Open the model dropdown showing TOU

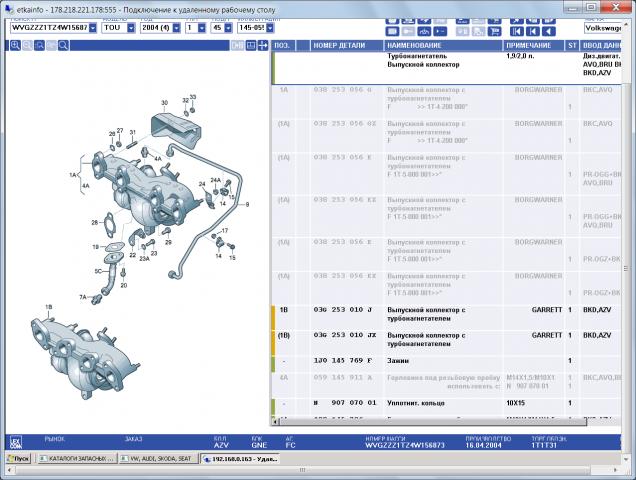click(x=131, y=28)
